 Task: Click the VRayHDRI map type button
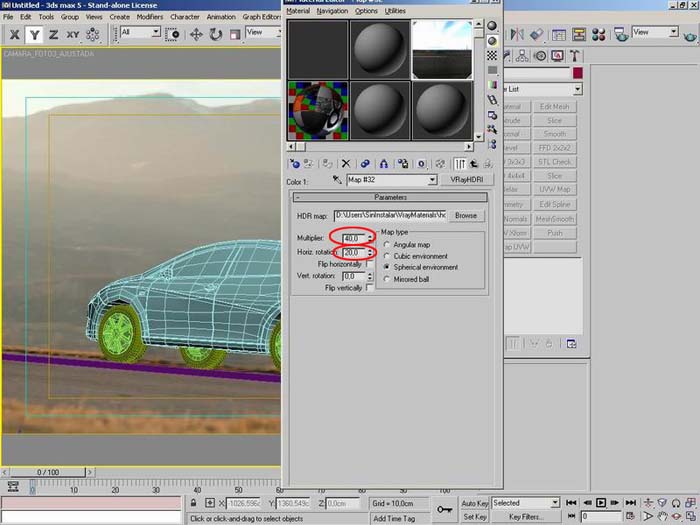469,181
